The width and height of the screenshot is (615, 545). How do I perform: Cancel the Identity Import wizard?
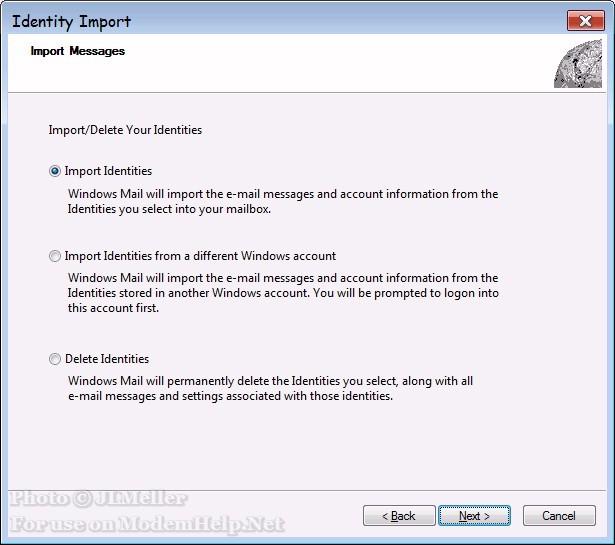pos(559,516)
